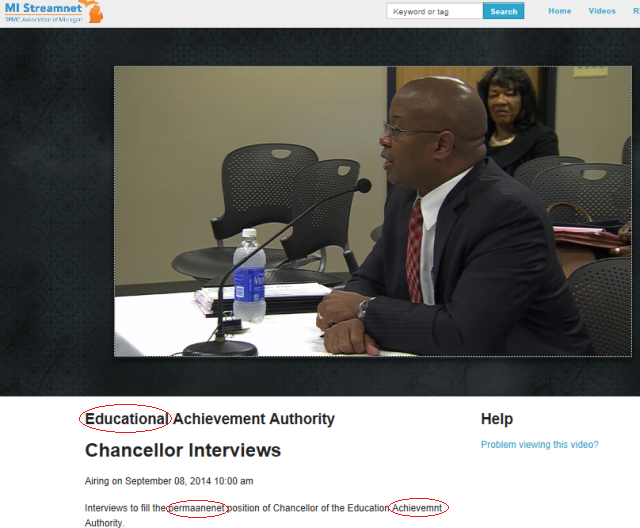Go to the Videos navigation item
640x528 pixels.
click(602, 11)
